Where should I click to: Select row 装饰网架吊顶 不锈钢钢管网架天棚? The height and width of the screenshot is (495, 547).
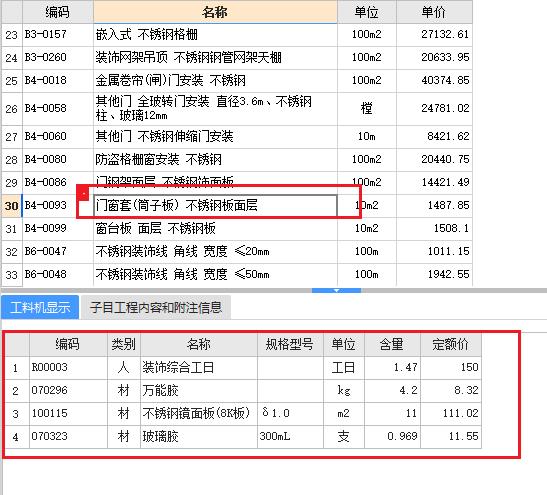click(x=237, y=58)
